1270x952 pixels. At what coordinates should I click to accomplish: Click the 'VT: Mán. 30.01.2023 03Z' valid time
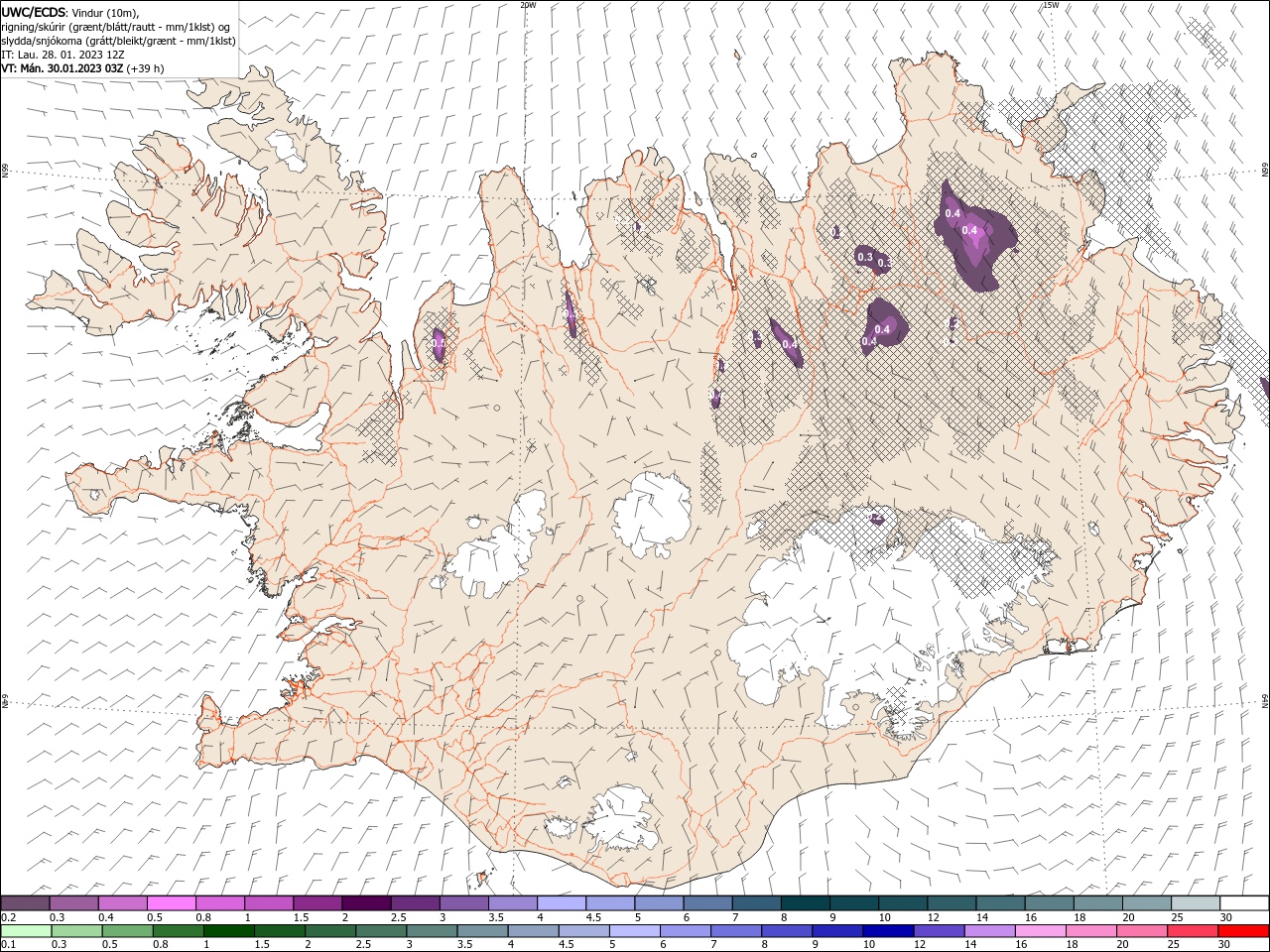click(62, 68)
